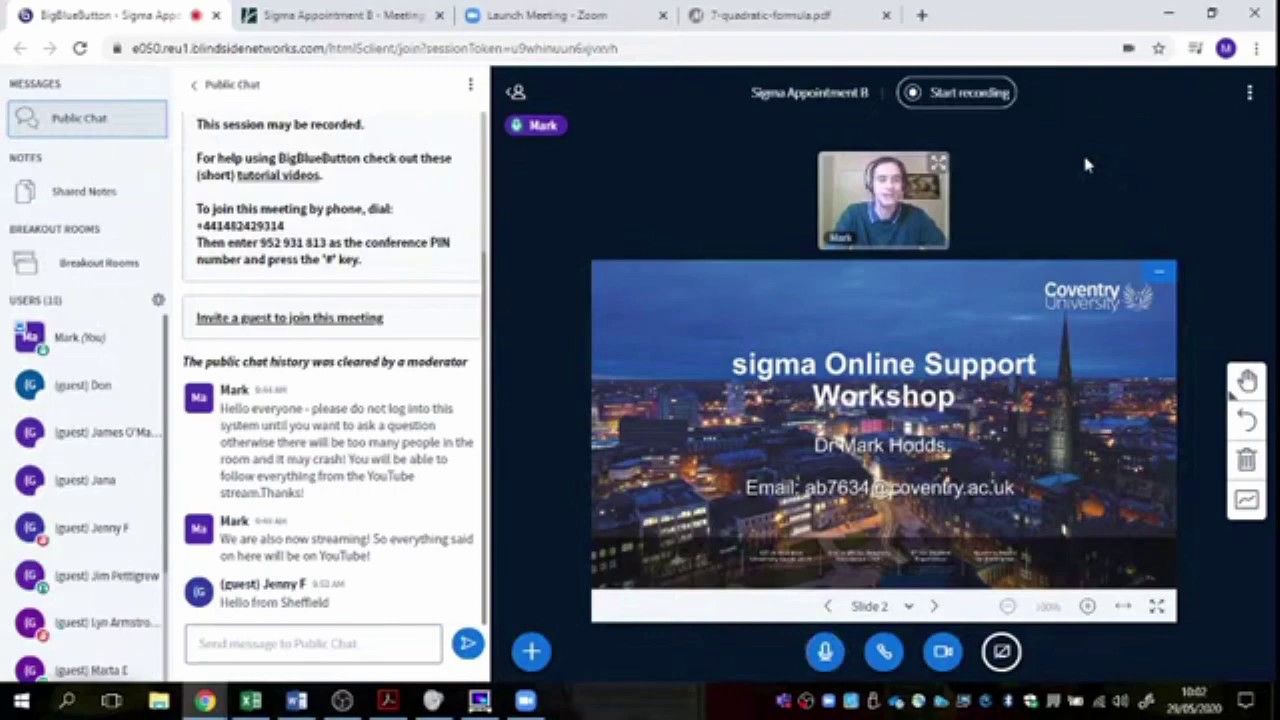Close the Launch Meeting - Zoom tab
The image size is (1280, 720).
[x=663, y=16]
